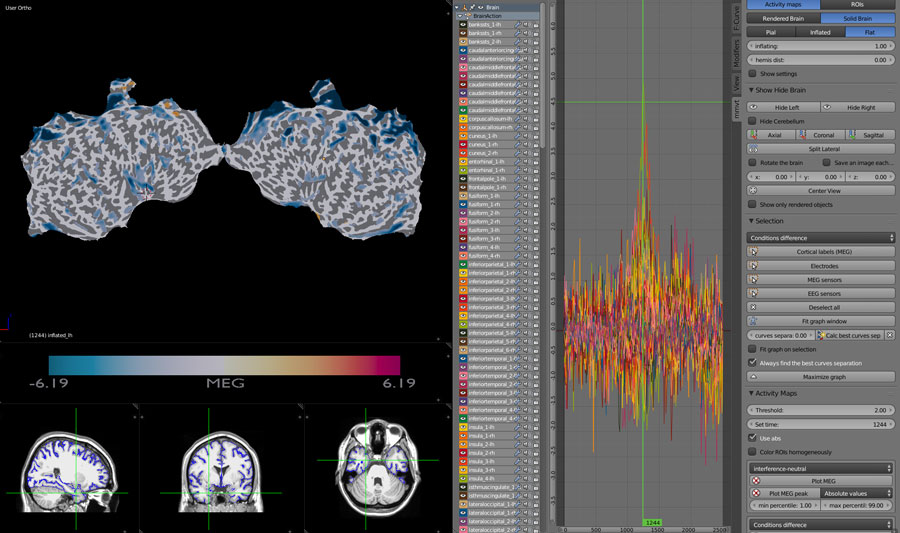Click wrench modifier icon on banksts_1-lh row

click(518, 25)
